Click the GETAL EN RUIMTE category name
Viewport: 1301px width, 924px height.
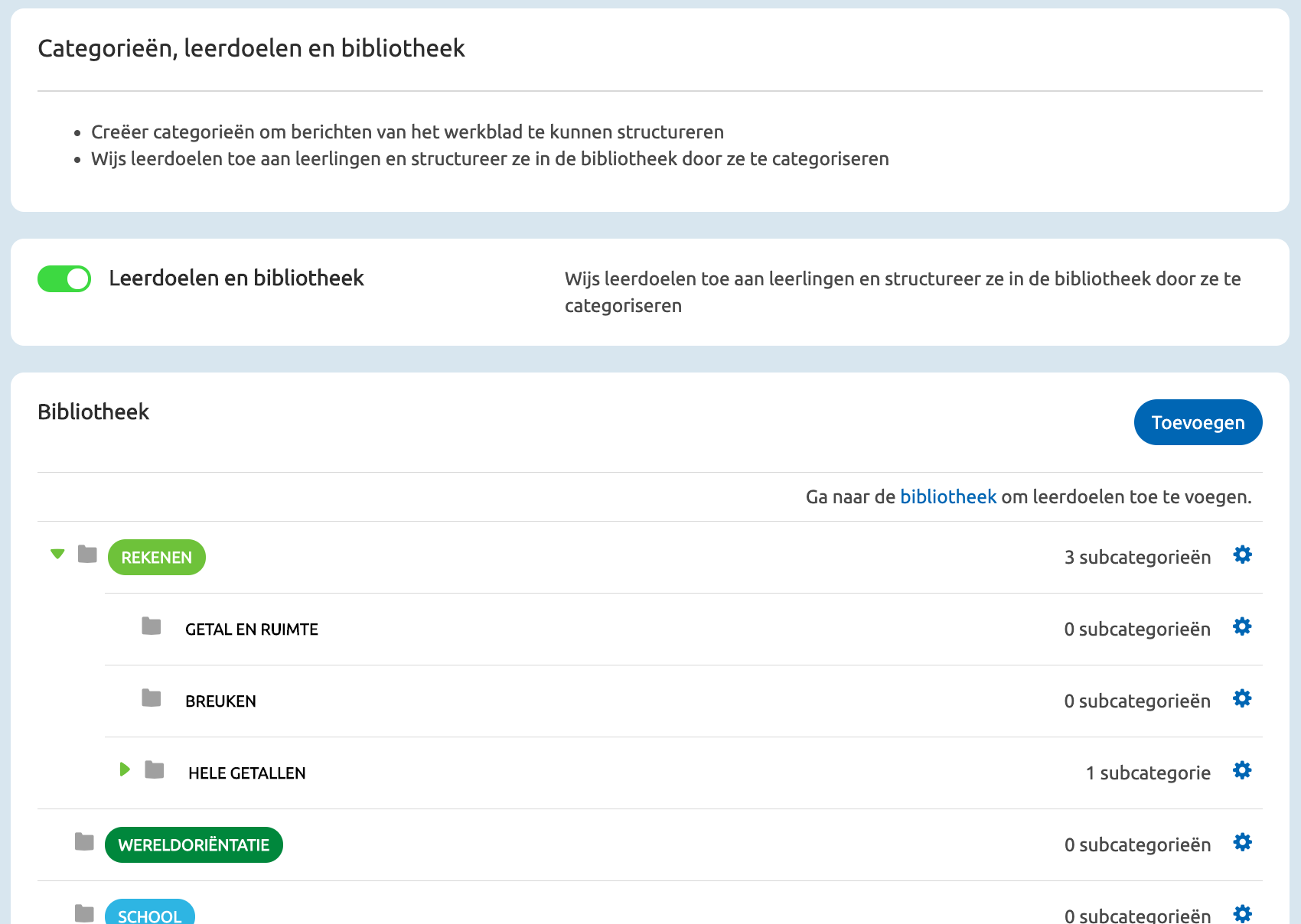coord(251,629)
